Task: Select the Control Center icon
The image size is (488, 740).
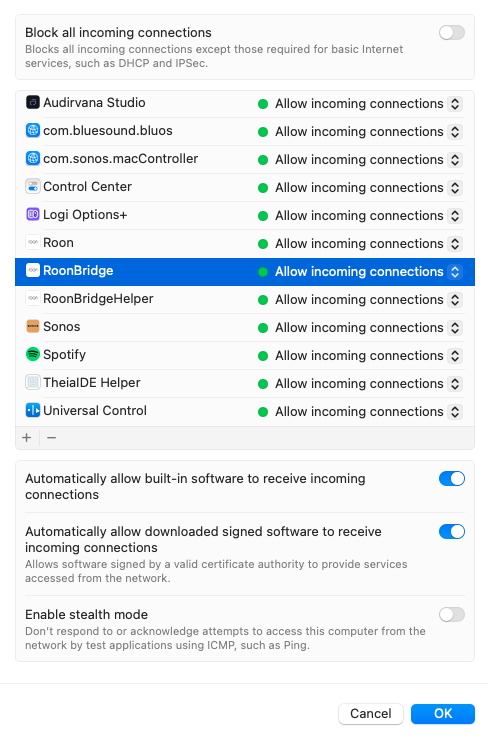Action: point(33,186)
